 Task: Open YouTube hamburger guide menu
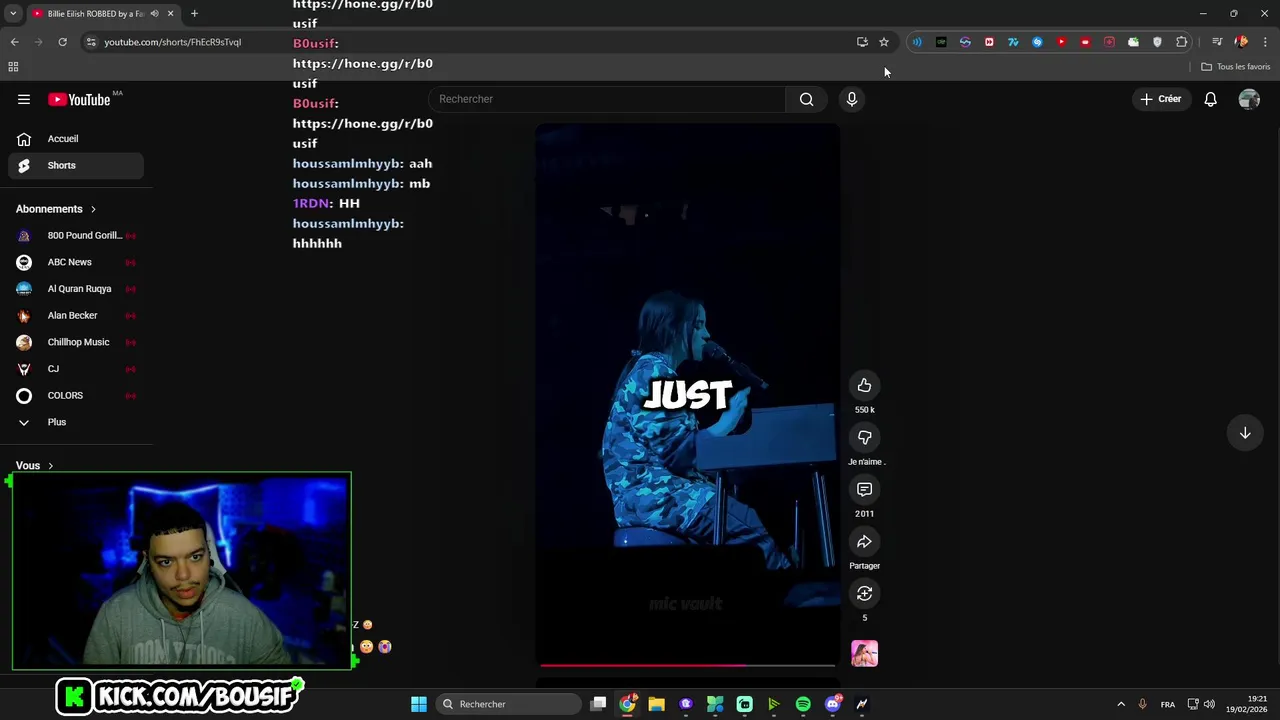pyautogui.click(x=24, y=99)
